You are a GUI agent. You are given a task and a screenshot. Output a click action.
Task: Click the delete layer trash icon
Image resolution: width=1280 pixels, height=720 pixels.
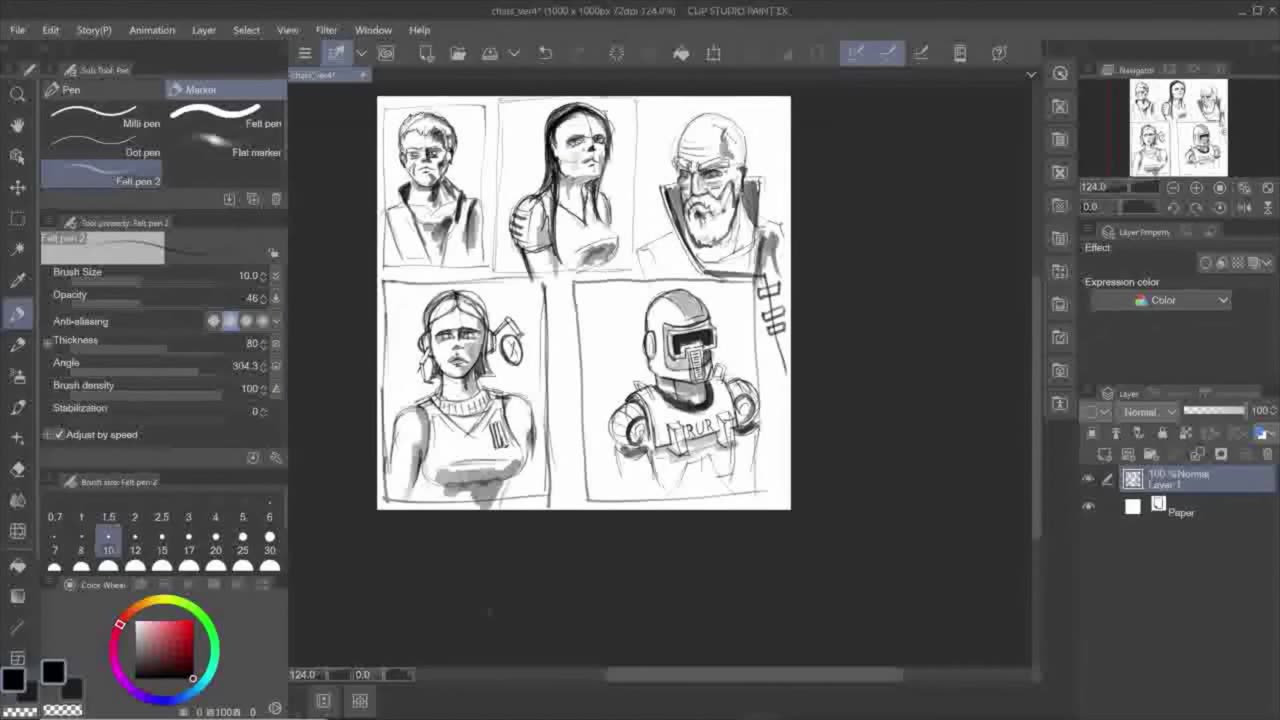pos(1267,454)
